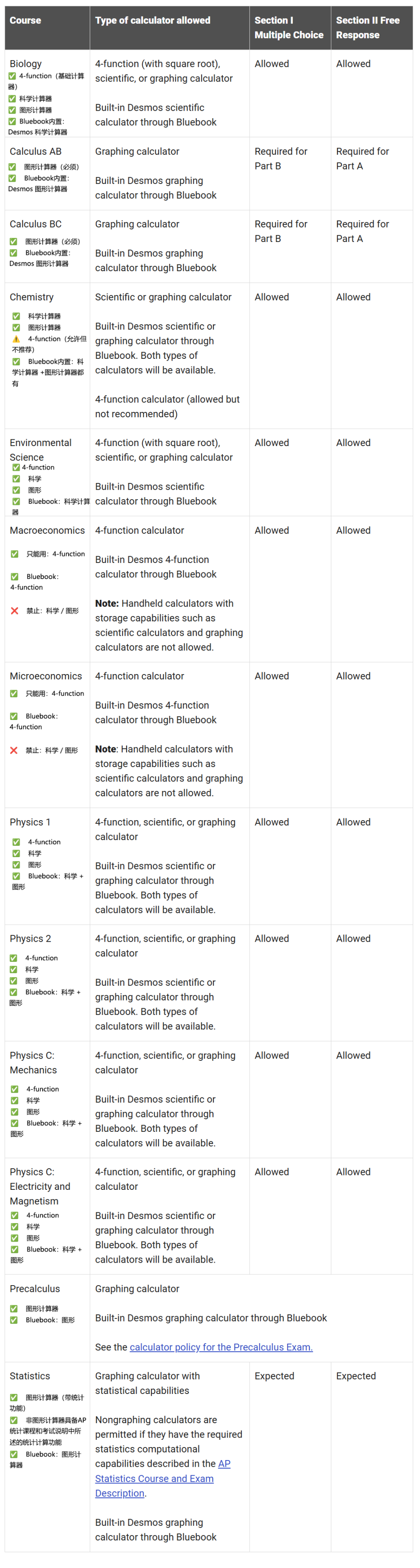Open the calculator policy for Precalculus Exam link

(221, 1347)
